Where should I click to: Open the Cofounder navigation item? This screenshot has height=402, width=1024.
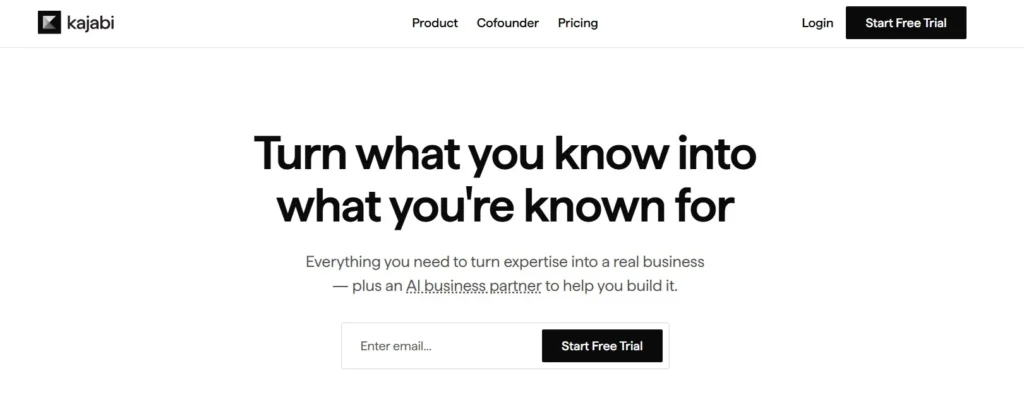507,23
